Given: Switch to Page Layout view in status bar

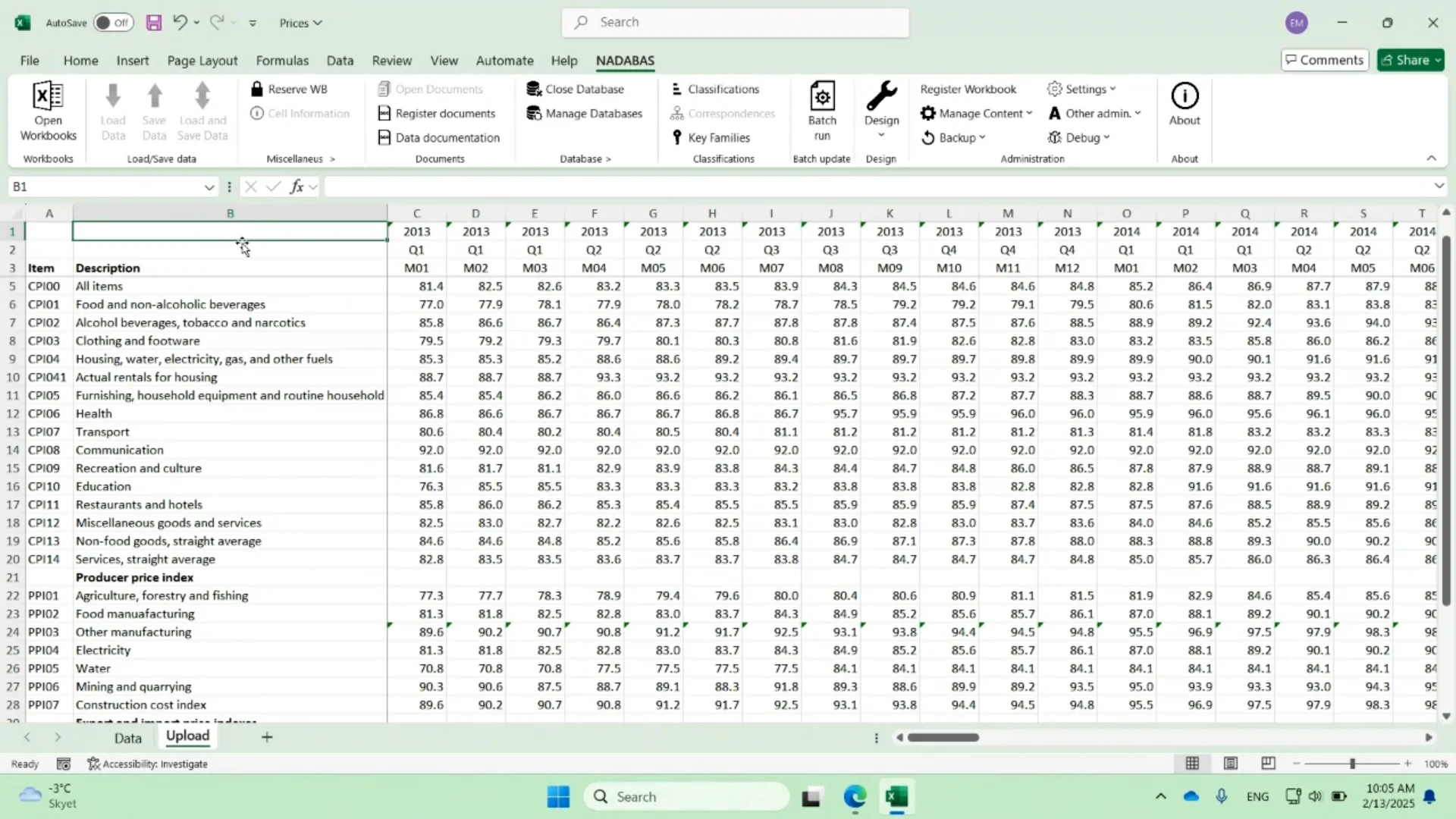Looking at the screenshot, I should [x=1231, y=763].
